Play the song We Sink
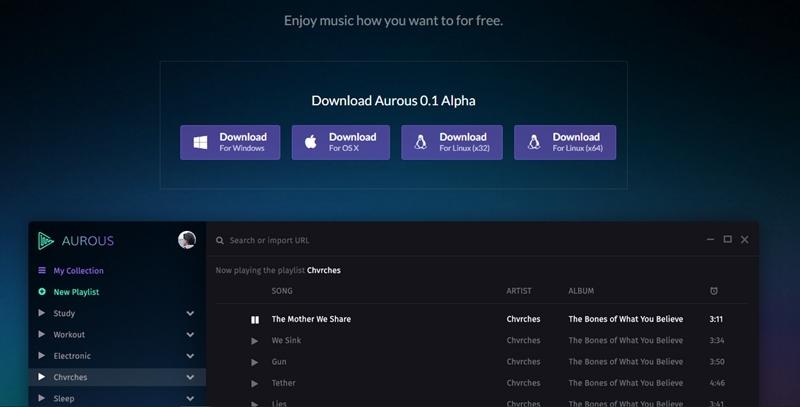 point(255,341)
